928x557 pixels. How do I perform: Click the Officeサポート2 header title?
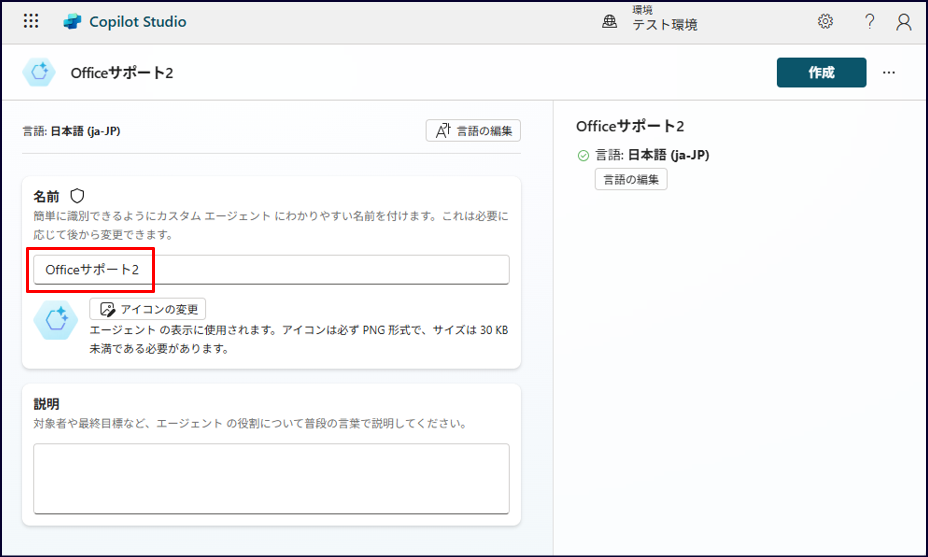[x=122, y=73]
